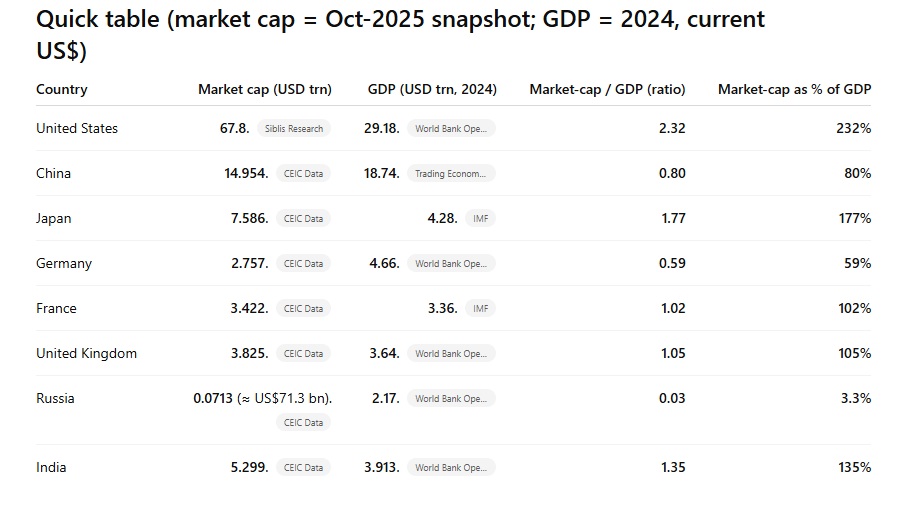Viewport: 923px width, 506px height.
Task: Open CEIC Data source in India row
Action: click(x=303, y=468)
